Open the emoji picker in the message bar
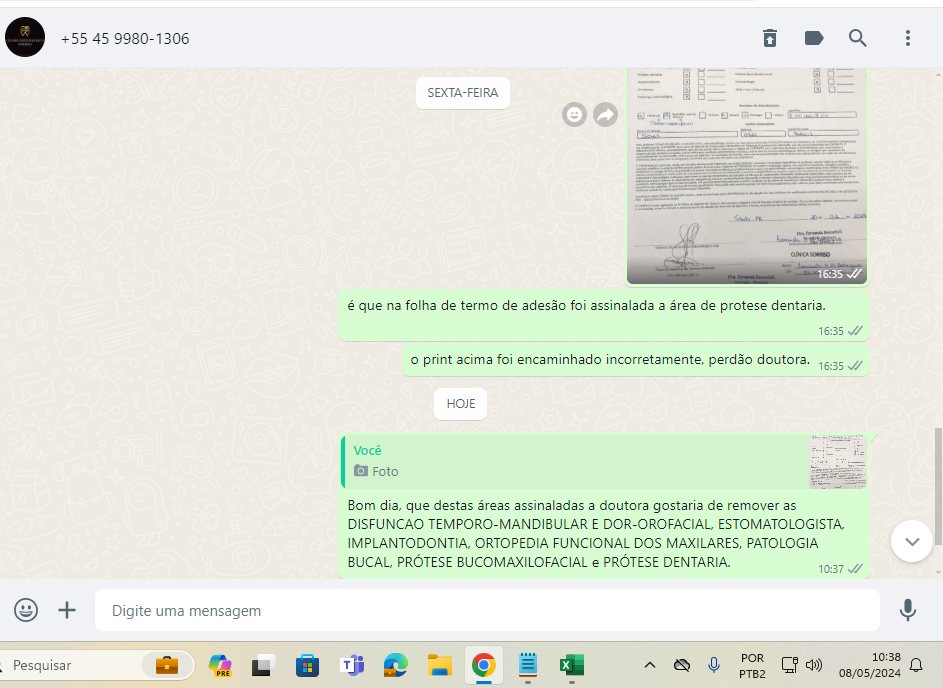The image size is (943, 688). click(26, 610)
